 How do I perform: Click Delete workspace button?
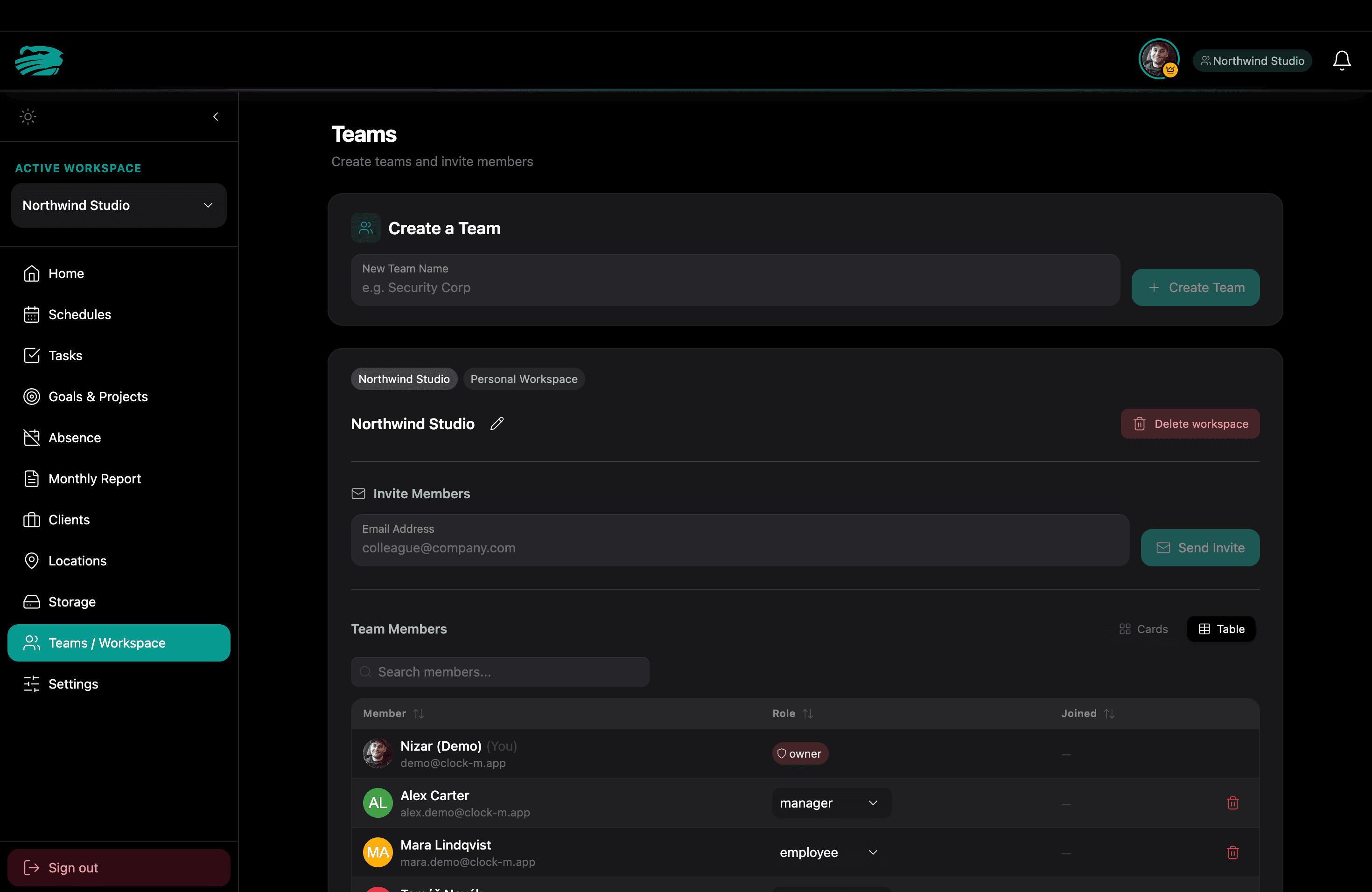point(1190,424)
